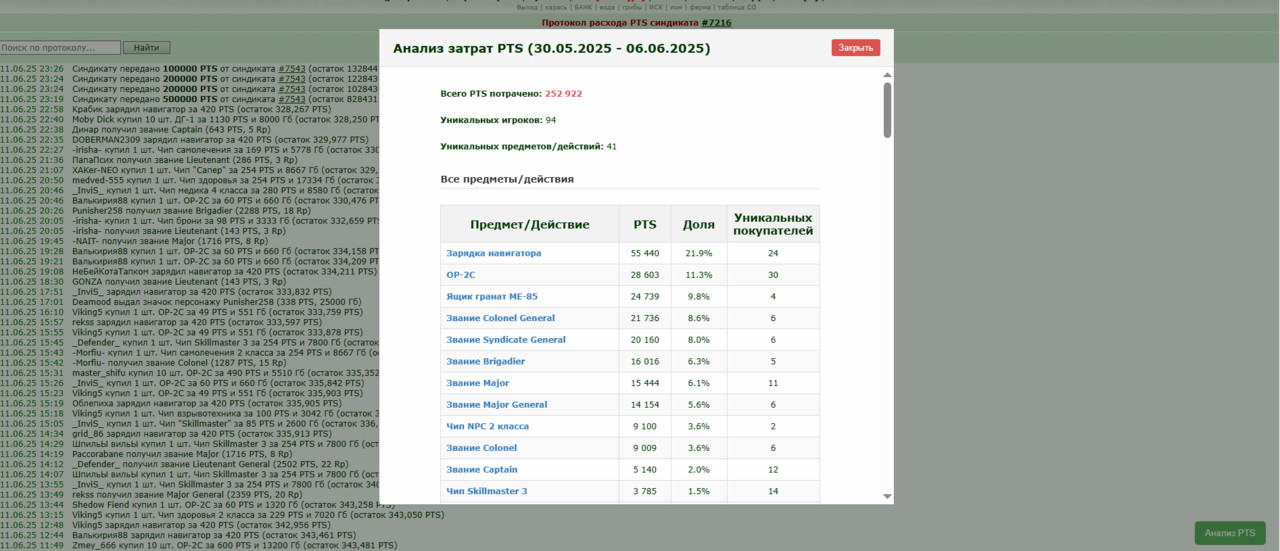Open the БАНК link in top navigation
Viewport: 1280px width, 551px height.
[x=583, y=7]
